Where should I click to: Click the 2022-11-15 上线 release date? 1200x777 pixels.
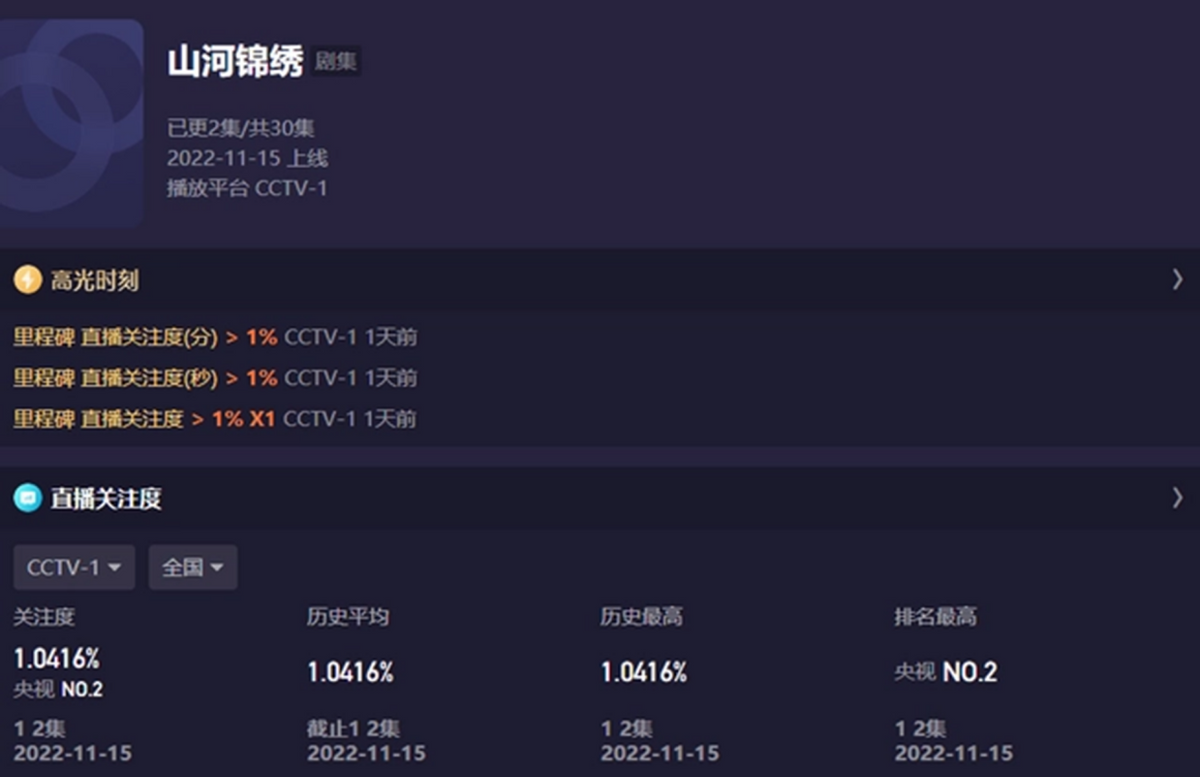click(247, 158)
